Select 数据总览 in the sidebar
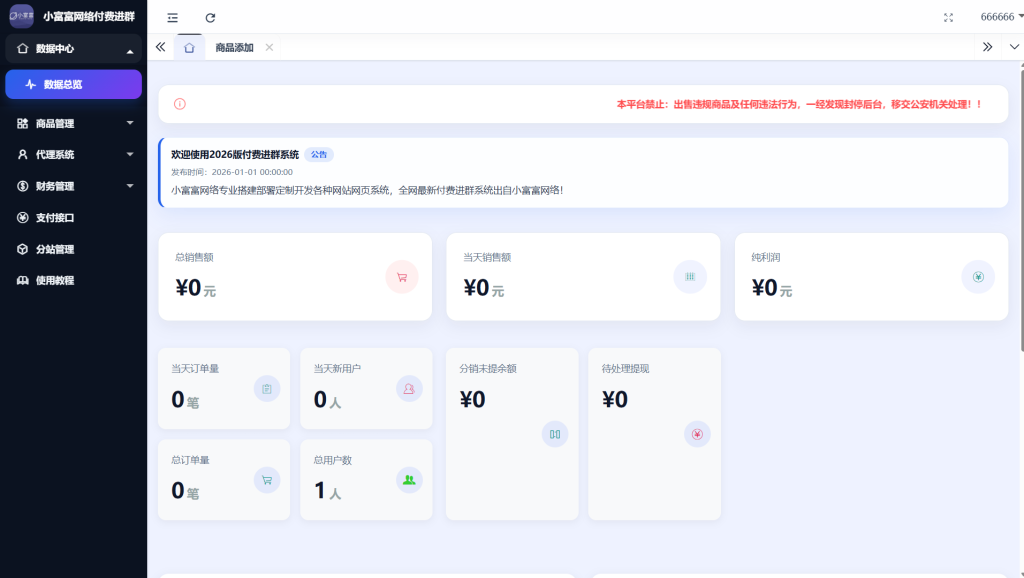1024x578 pixels. coord(73,84)
